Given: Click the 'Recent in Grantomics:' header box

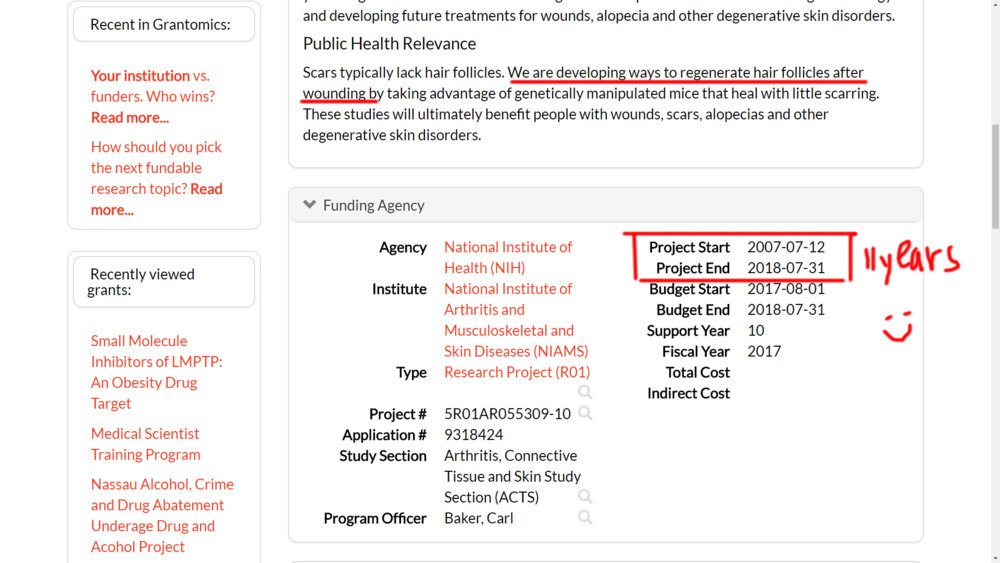Looking at the screenshot, I should (164, 24).
